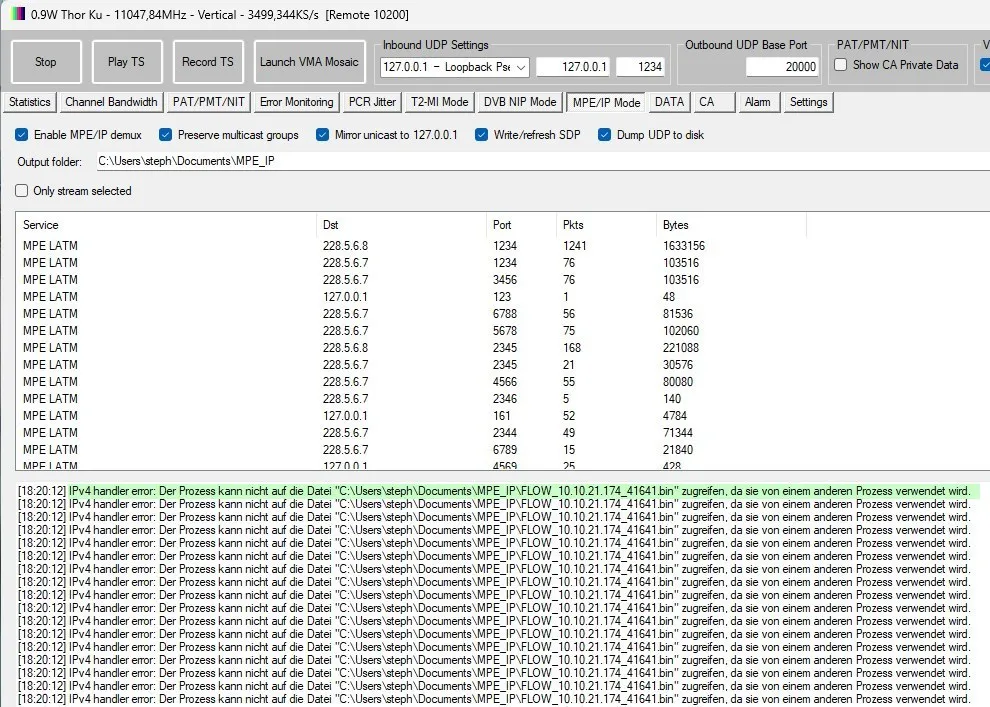Go to the Error Monitoring tab

(296, 102)
